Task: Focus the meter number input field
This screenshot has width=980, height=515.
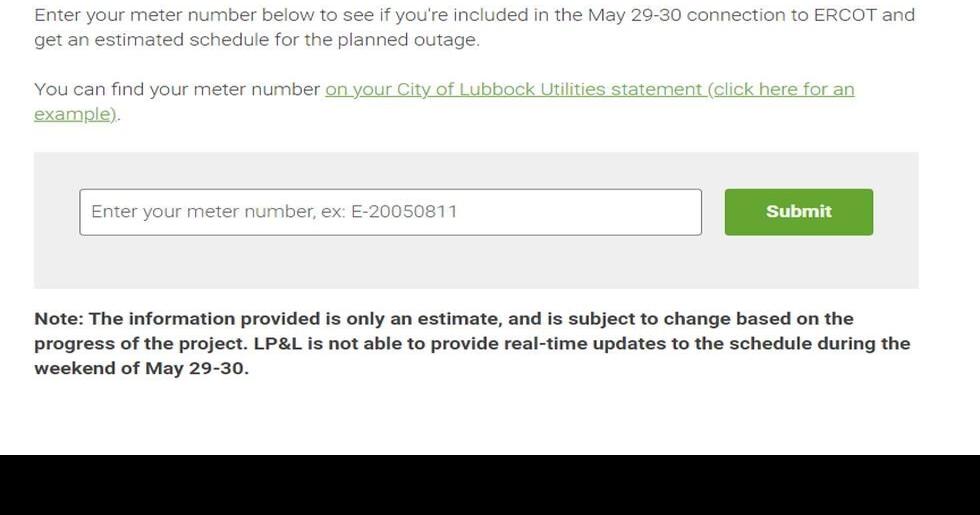Action: pyautogui.click(x=390, y=212)
